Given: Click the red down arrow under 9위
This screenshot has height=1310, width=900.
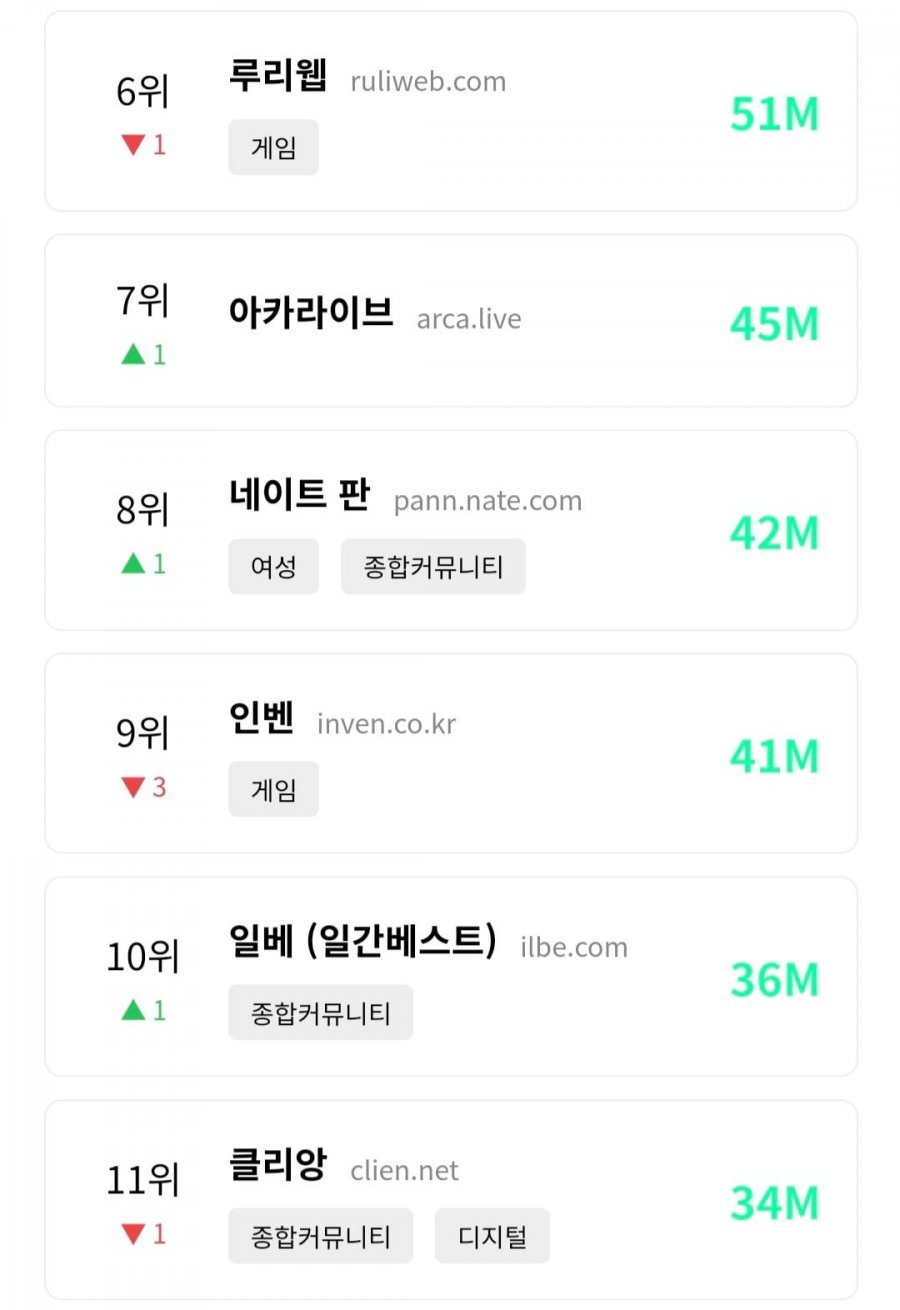Looking at the screenshot, I should (133, 787).
